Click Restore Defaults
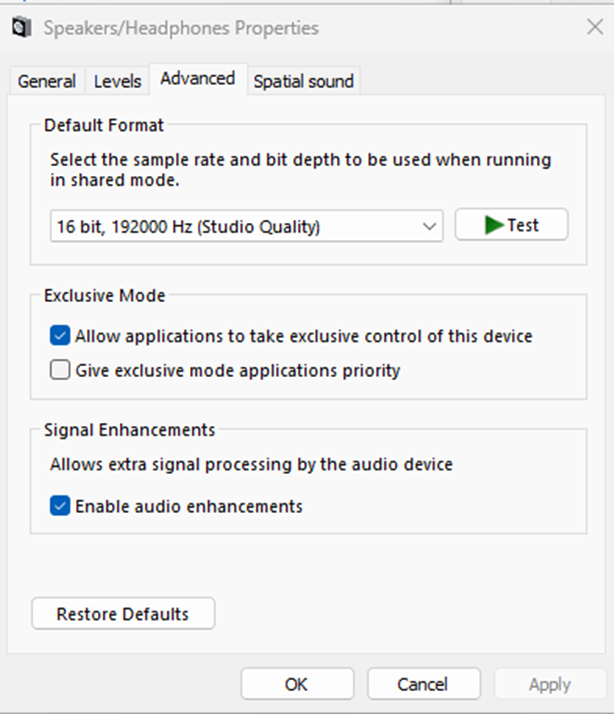614x714 pixels. 123,614
